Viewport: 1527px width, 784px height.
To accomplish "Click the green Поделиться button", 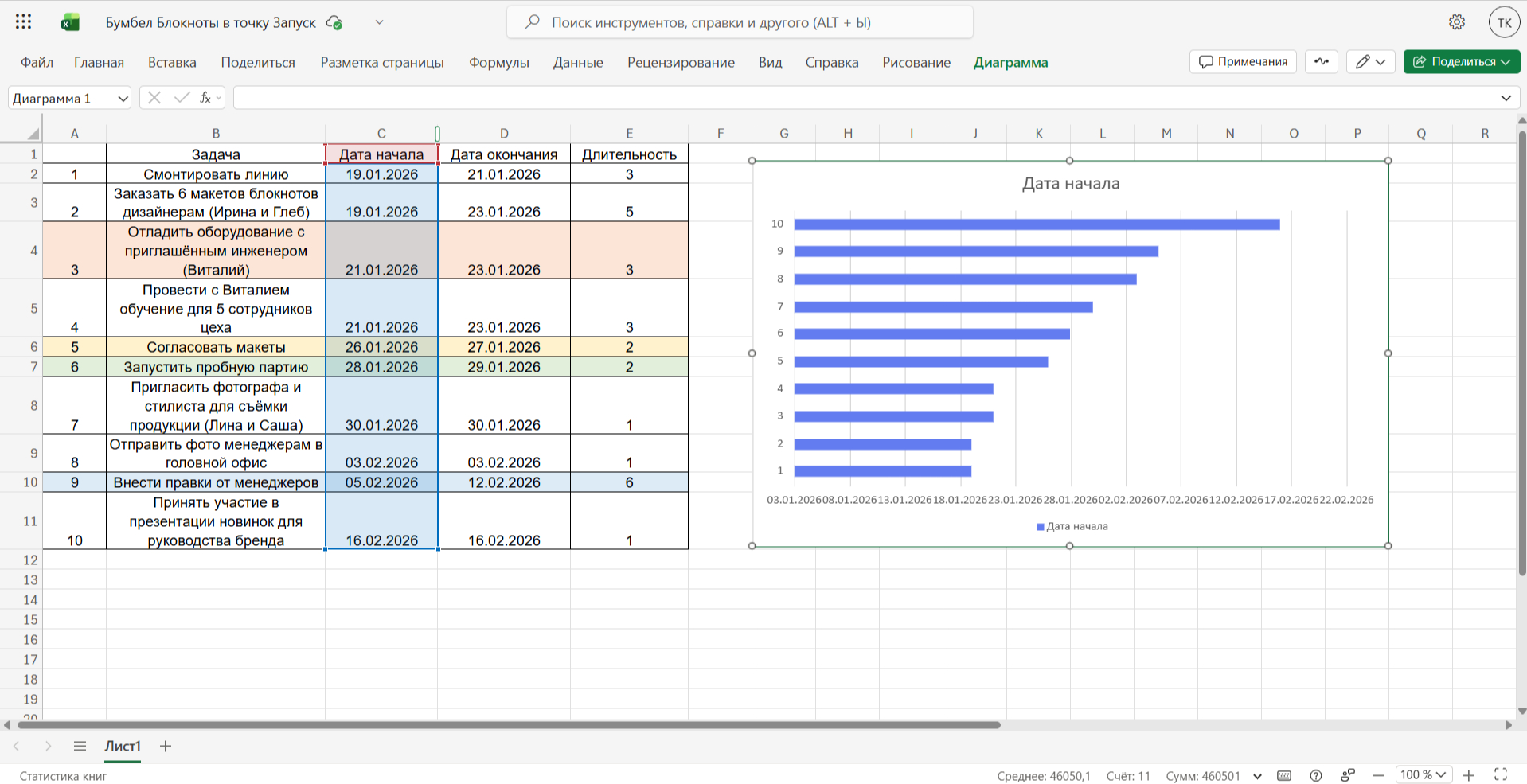I will [1461, 62].
